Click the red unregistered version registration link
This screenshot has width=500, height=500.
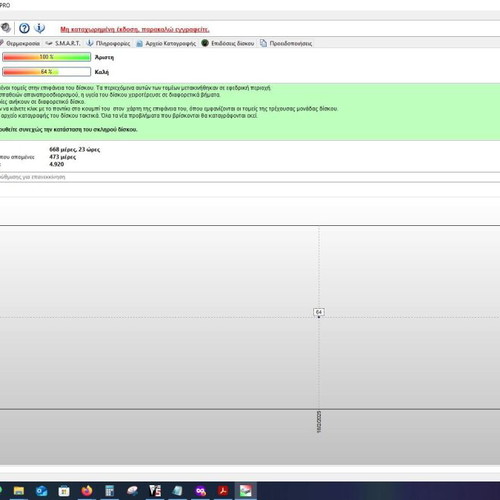click(135, 29)
